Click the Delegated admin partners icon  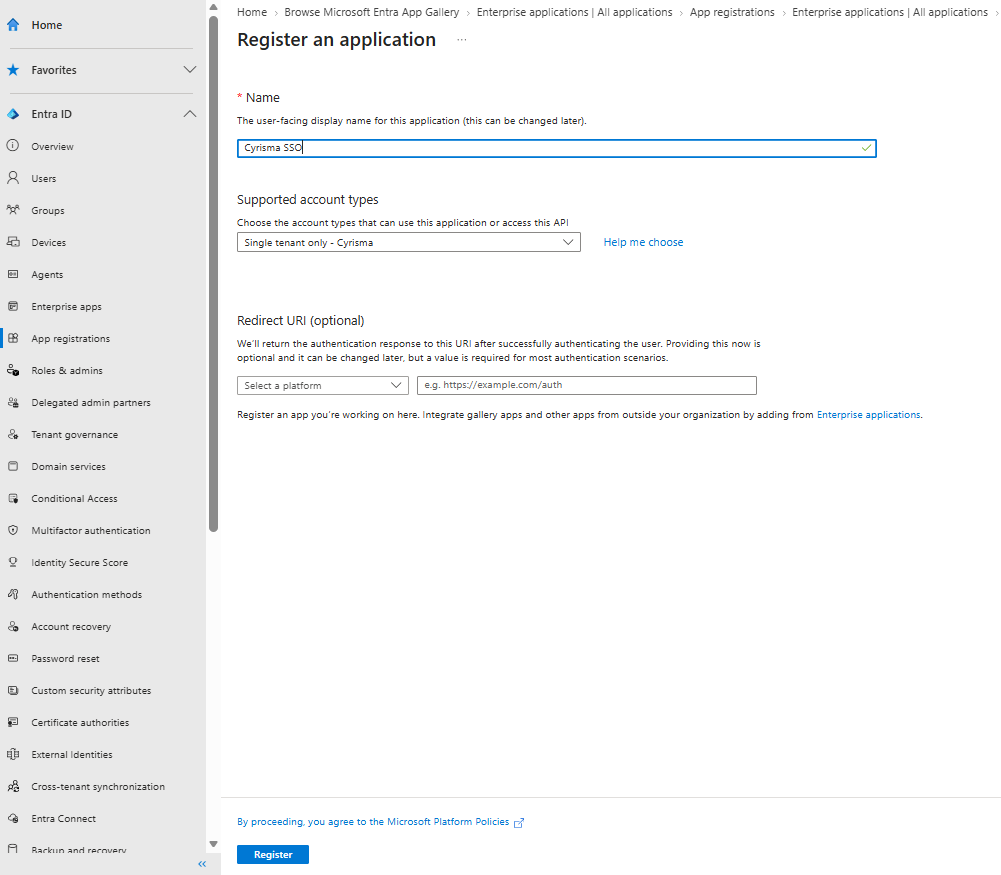coord(13,402)
